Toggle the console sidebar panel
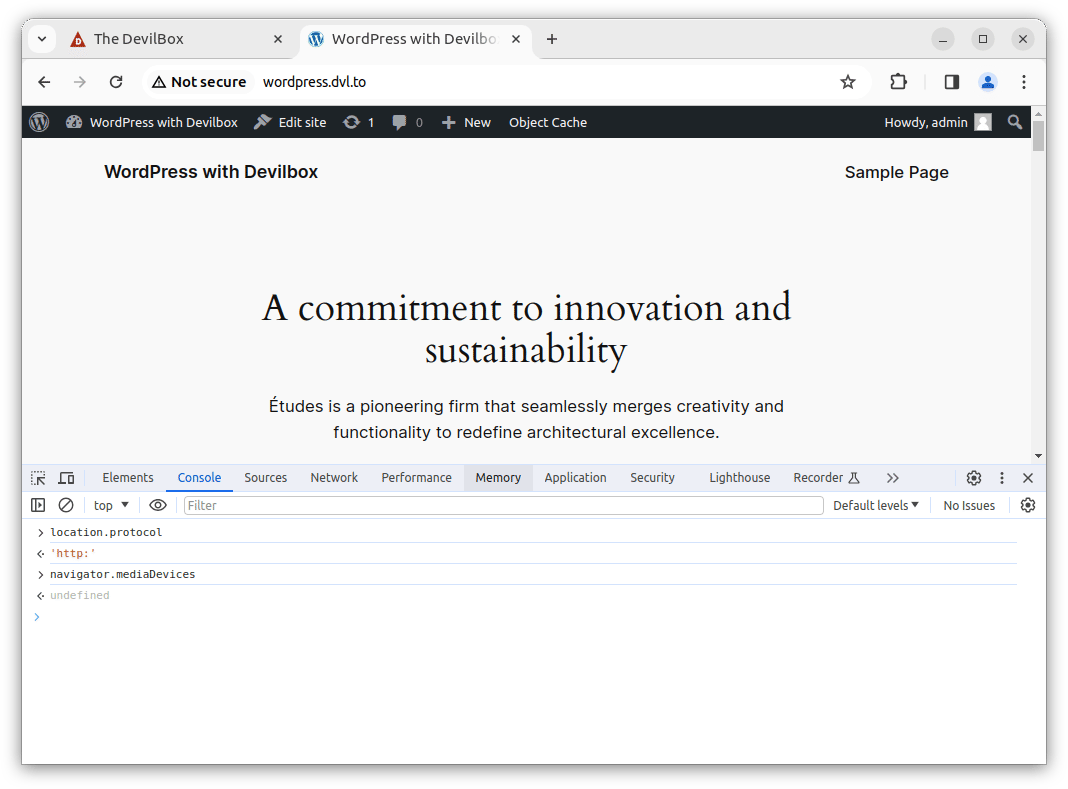This screenshot has height=789, width=1068. tap(38, 506)
